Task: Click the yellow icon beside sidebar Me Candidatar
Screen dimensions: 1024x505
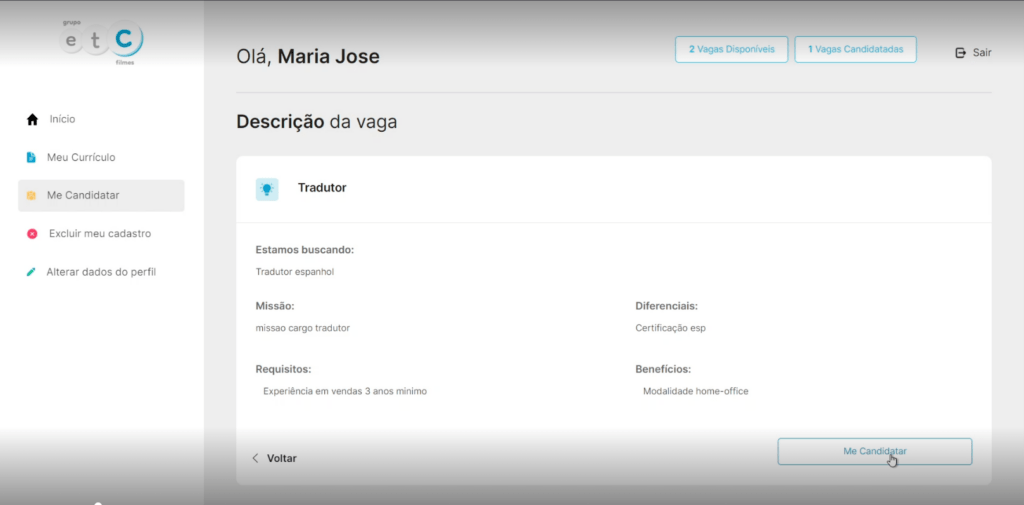Action: click(32, 196)
